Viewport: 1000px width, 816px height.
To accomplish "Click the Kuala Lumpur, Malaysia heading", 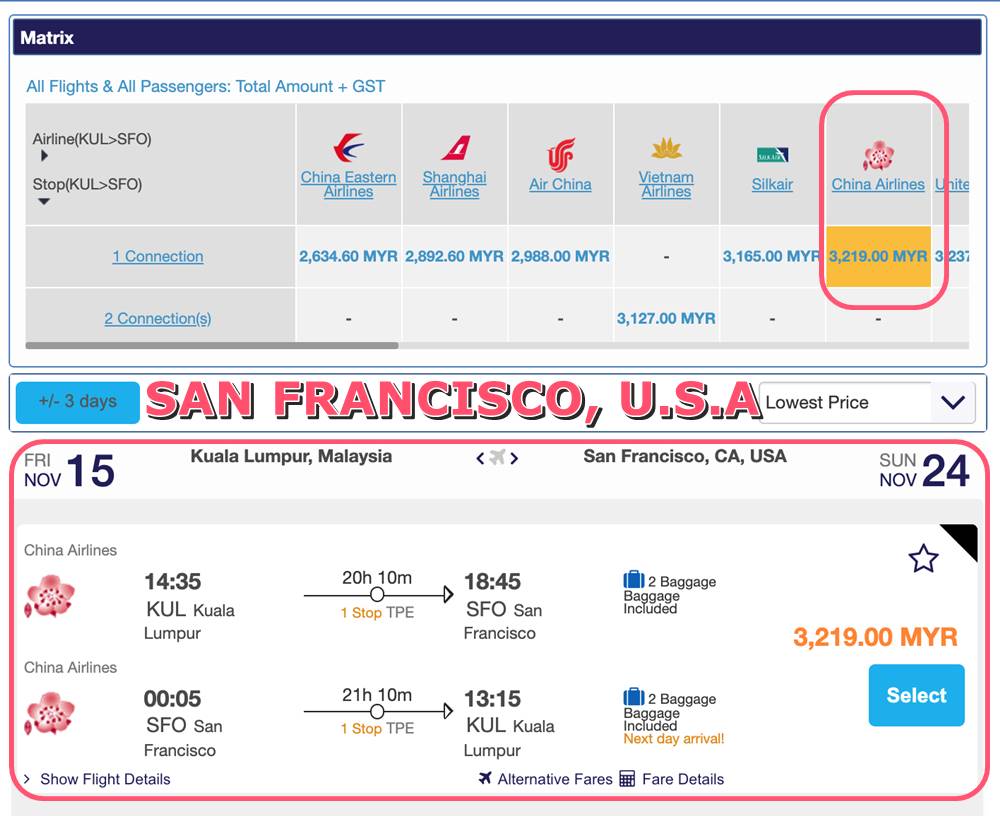I will click(291, 457).
